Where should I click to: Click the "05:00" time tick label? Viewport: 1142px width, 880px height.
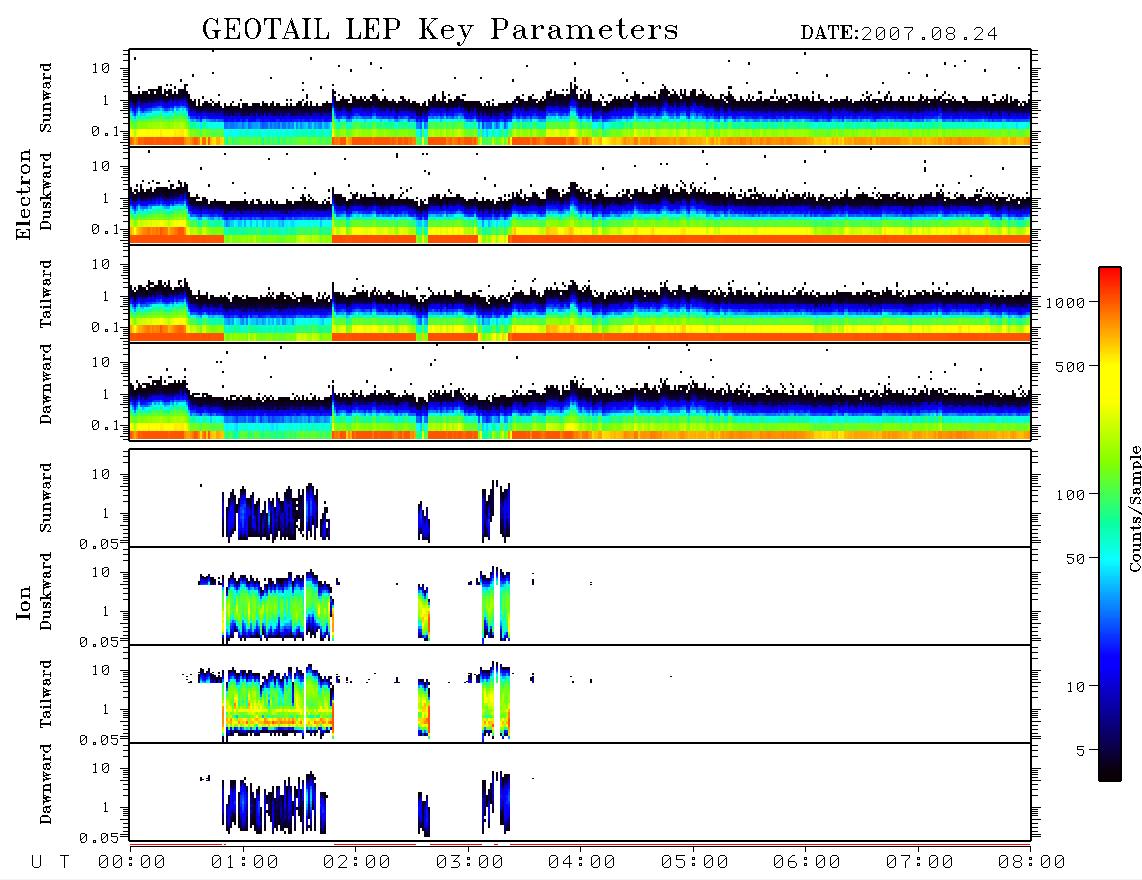pos(695,863)
